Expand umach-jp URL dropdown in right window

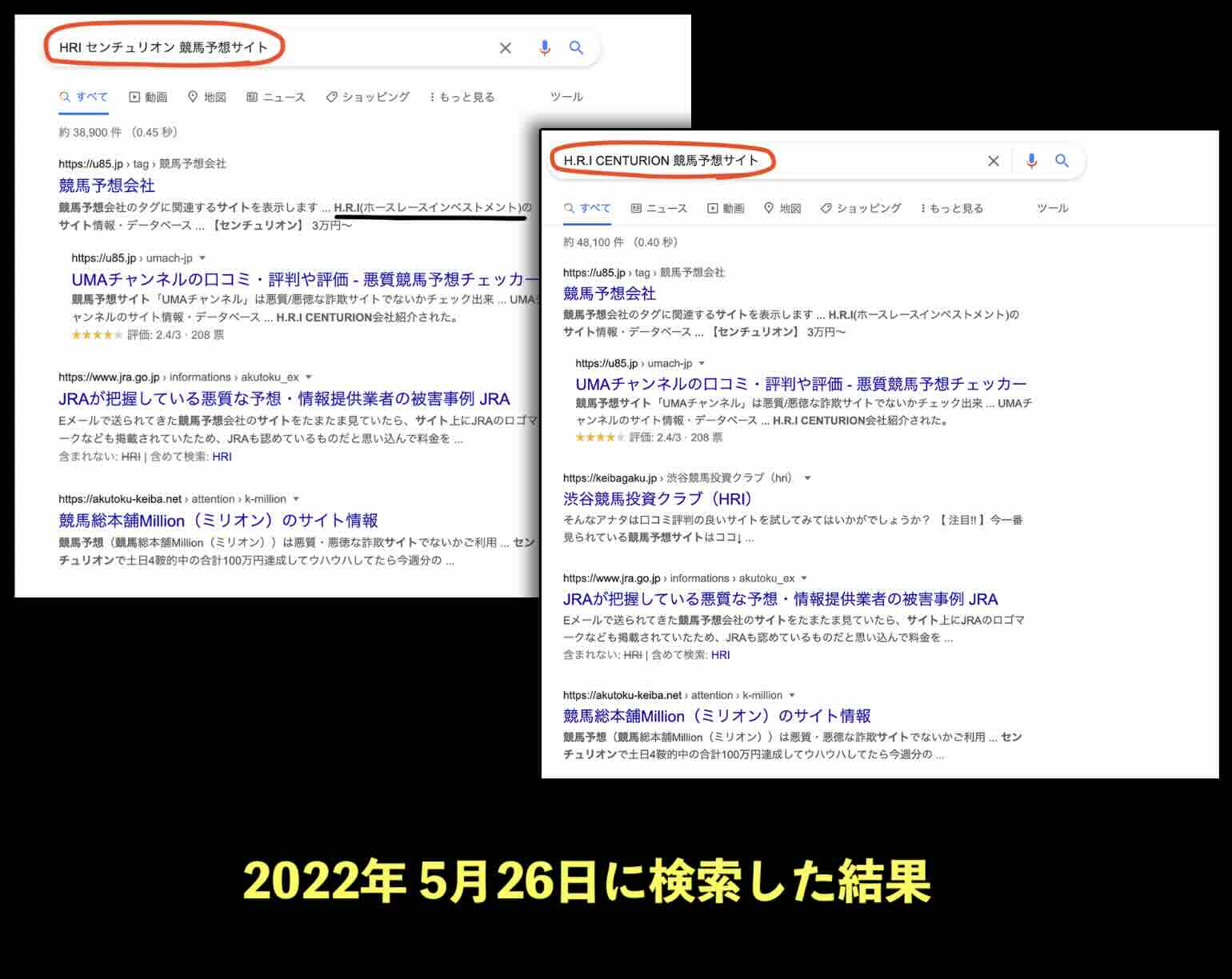(702, 364)
